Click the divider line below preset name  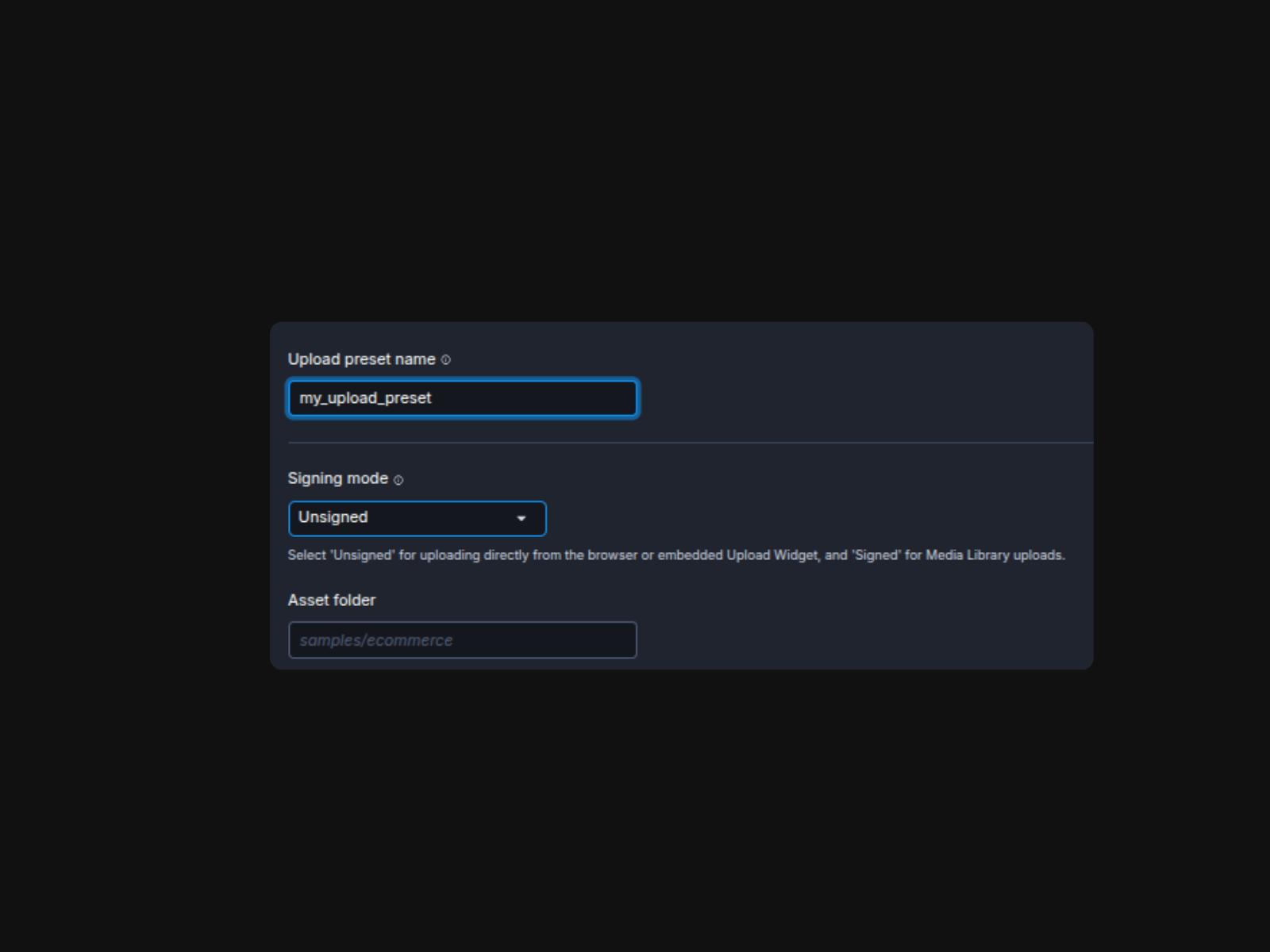tap(691, 443)
